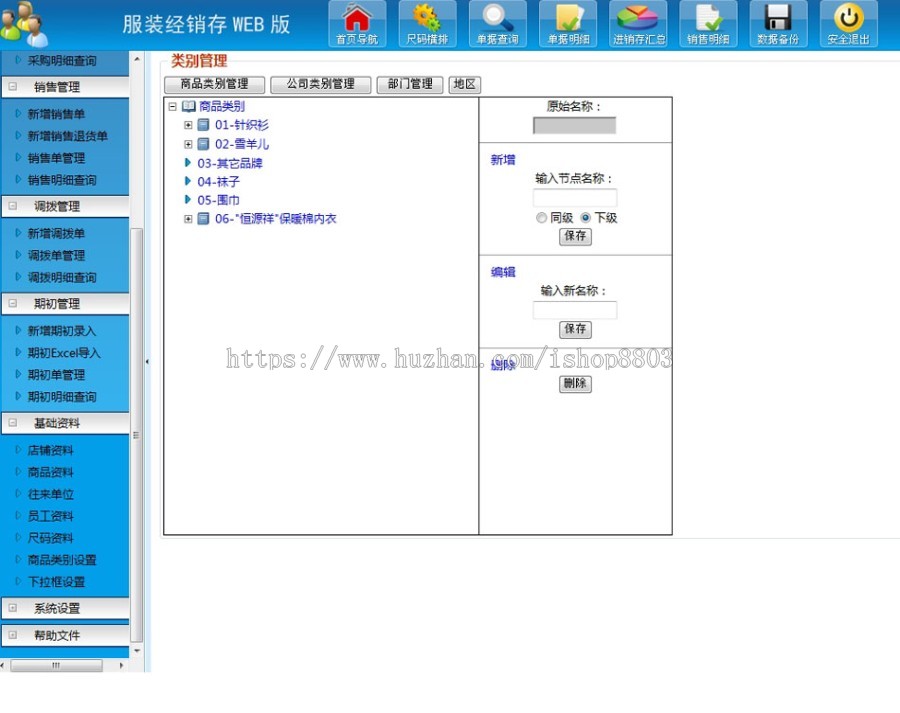
Task: Expand the 帮助文件 sidebar section
Action: [13, 635]
